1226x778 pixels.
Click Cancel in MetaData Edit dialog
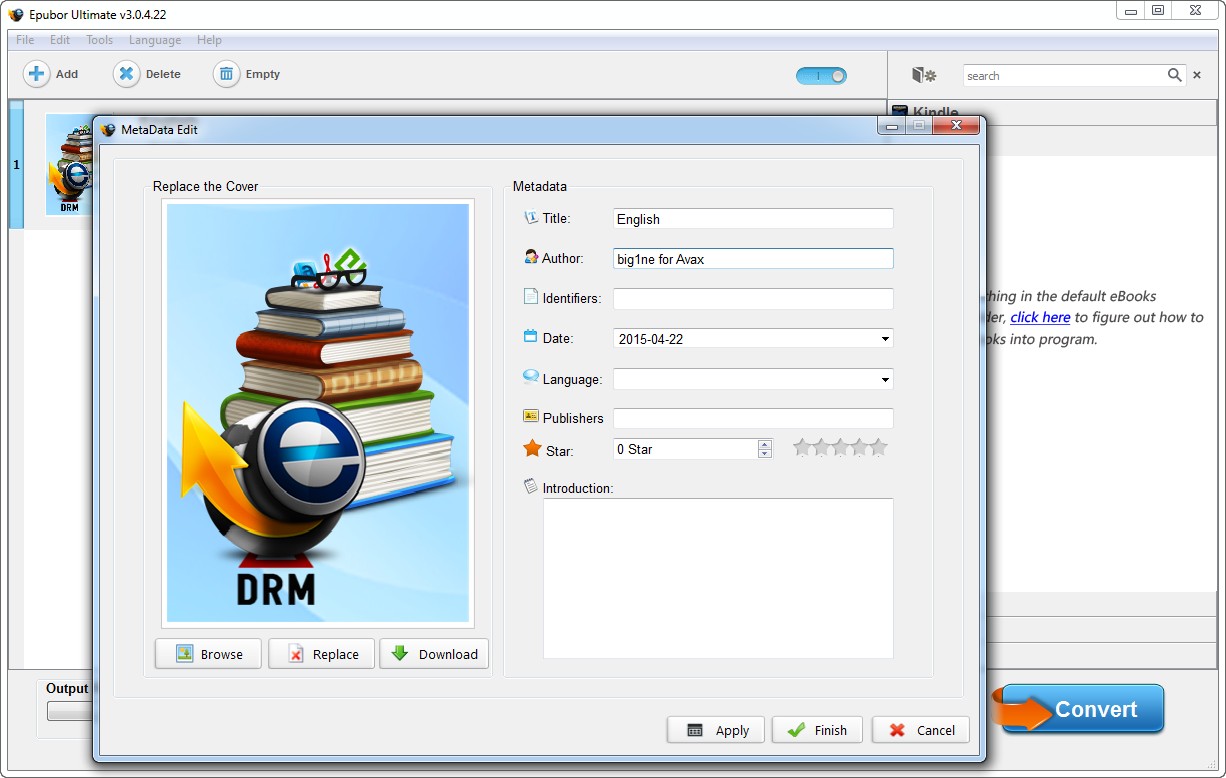(x=921, y=730)
